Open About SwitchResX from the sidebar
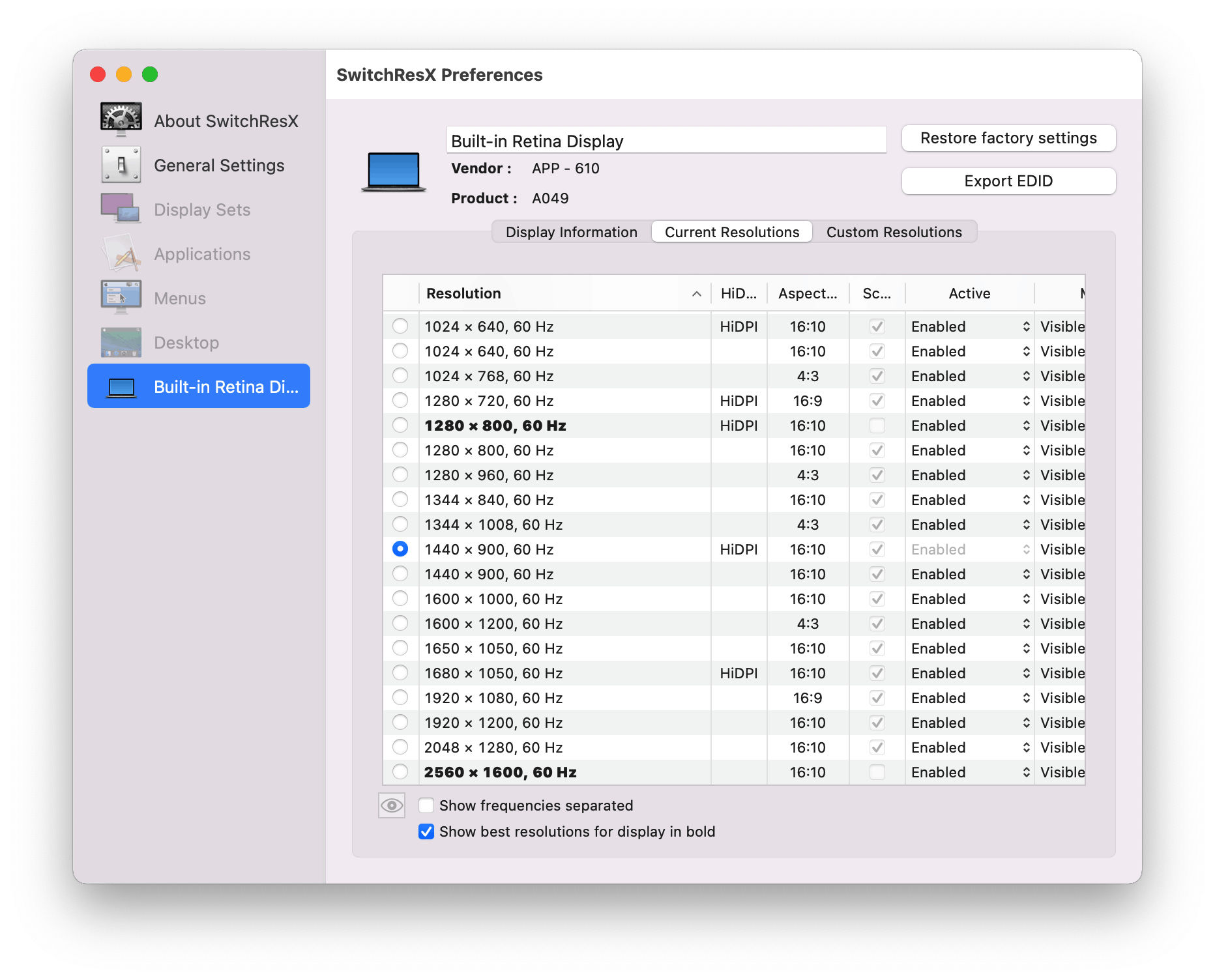 [226, 121]
